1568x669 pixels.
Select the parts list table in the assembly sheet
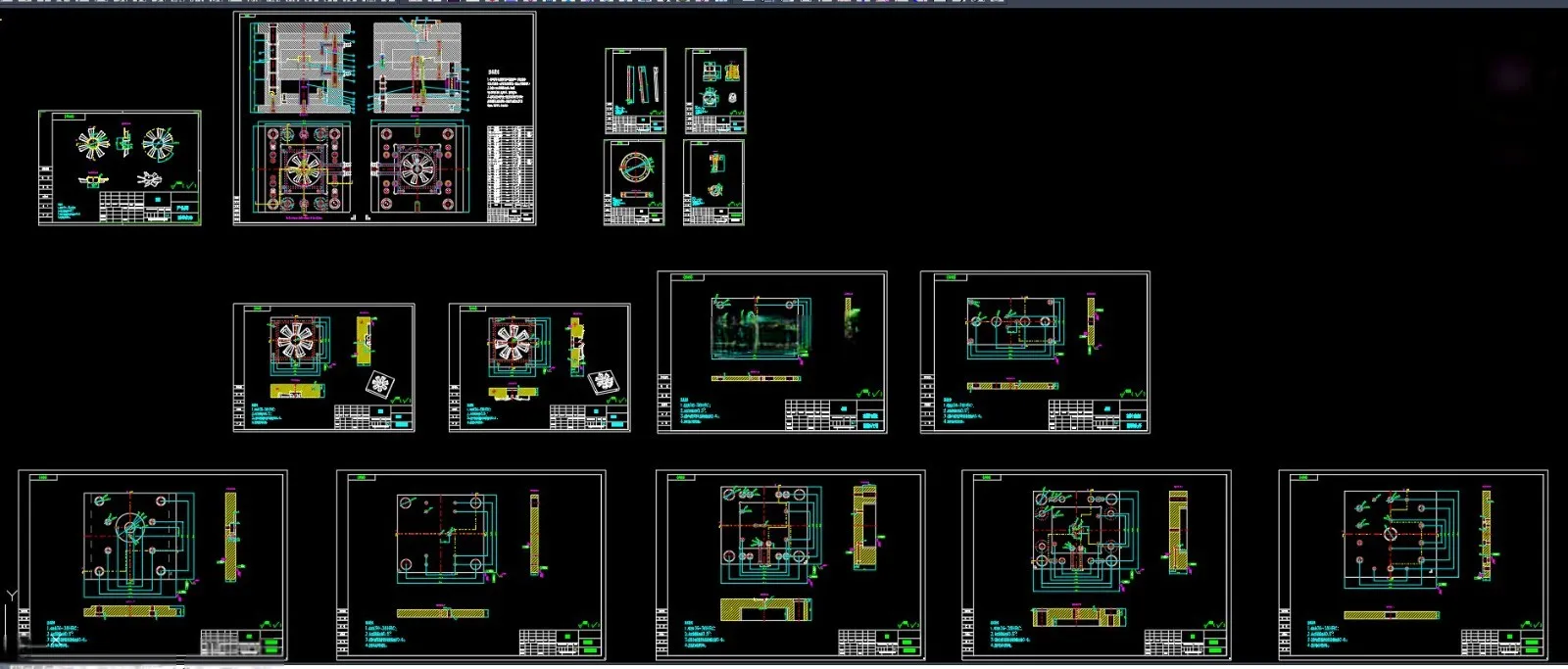511,172
